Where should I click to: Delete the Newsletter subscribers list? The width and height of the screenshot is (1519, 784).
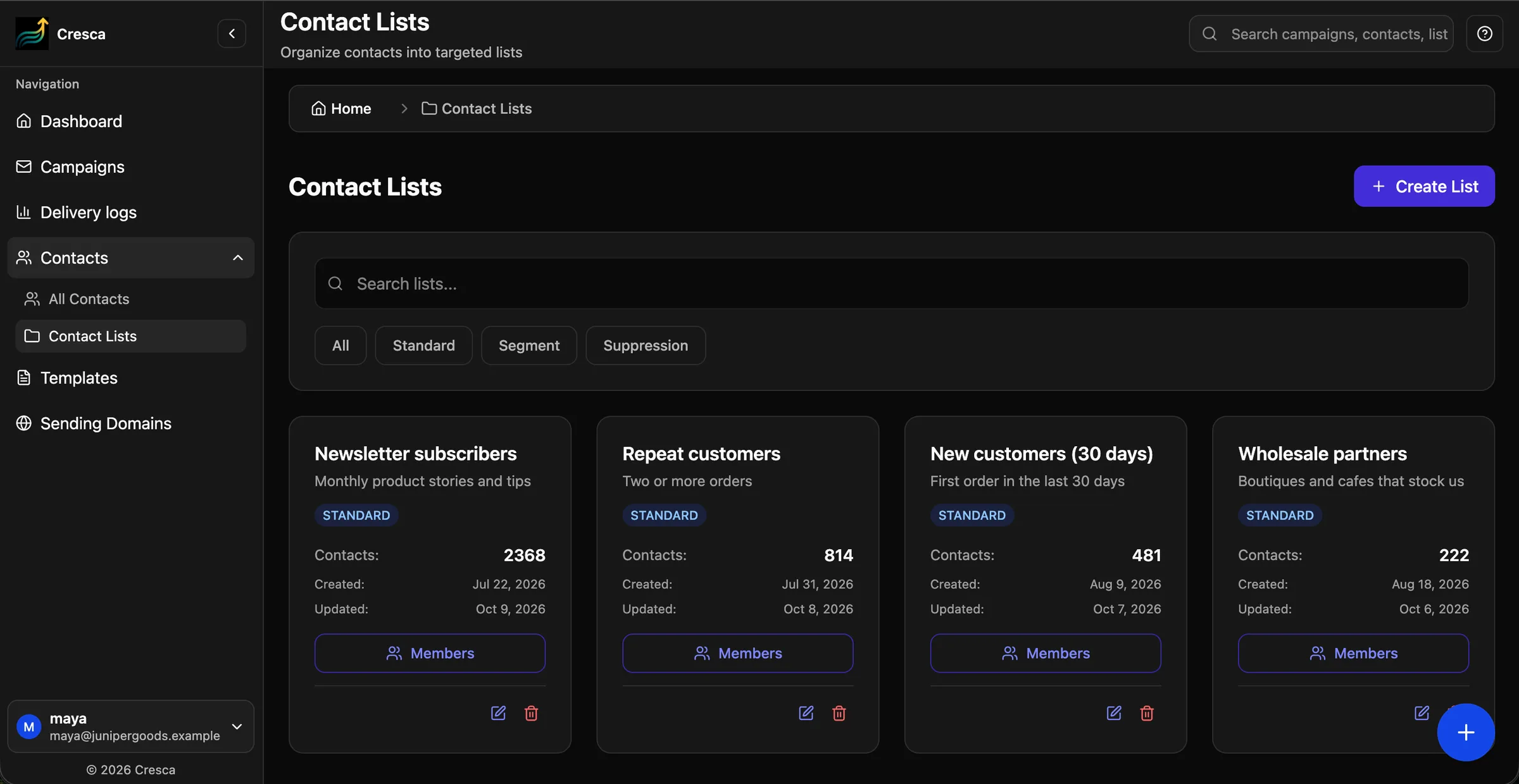[x=532, y=713]
